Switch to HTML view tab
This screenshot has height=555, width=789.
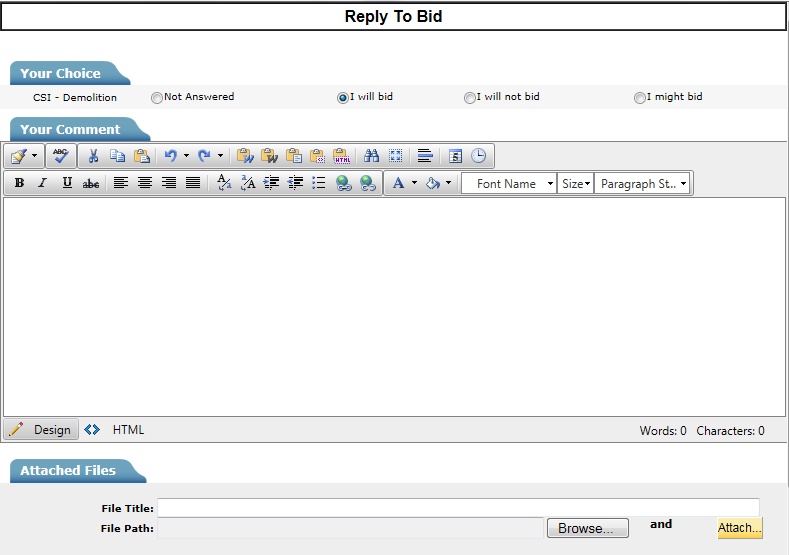coord(115,430)
